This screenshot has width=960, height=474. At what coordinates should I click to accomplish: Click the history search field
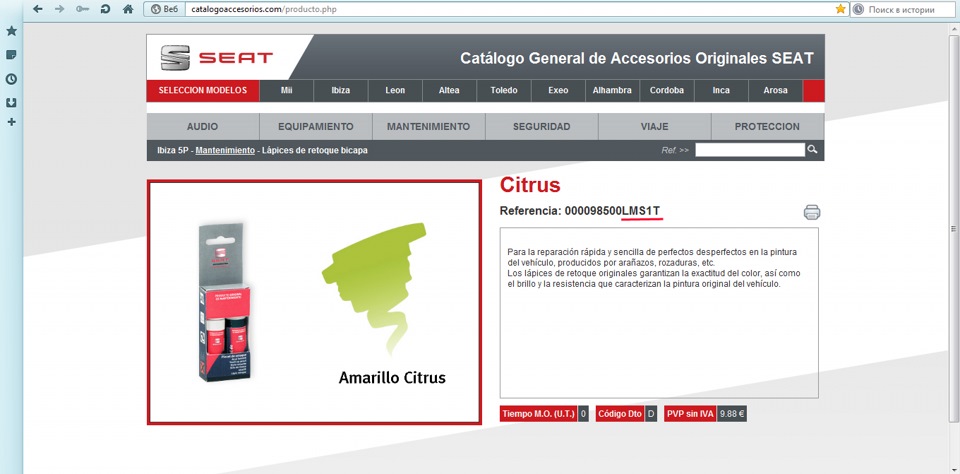click(904, 9)
